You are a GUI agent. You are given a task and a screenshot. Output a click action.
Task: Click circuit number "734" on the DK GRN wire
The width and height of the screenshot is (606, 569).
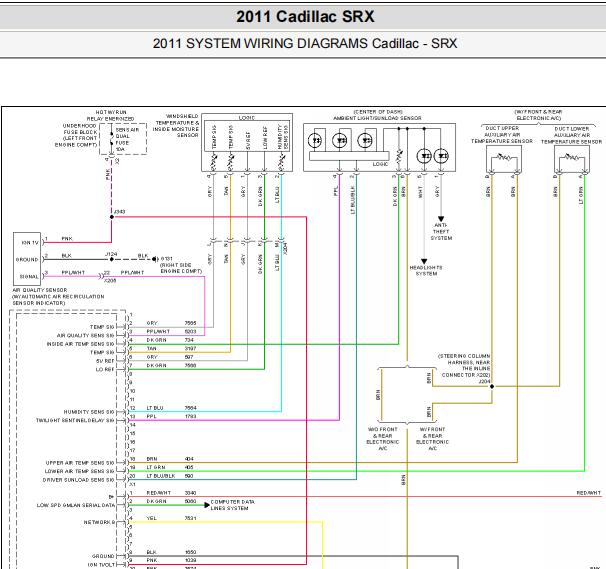pyautogui.click(x=189, y=340)
